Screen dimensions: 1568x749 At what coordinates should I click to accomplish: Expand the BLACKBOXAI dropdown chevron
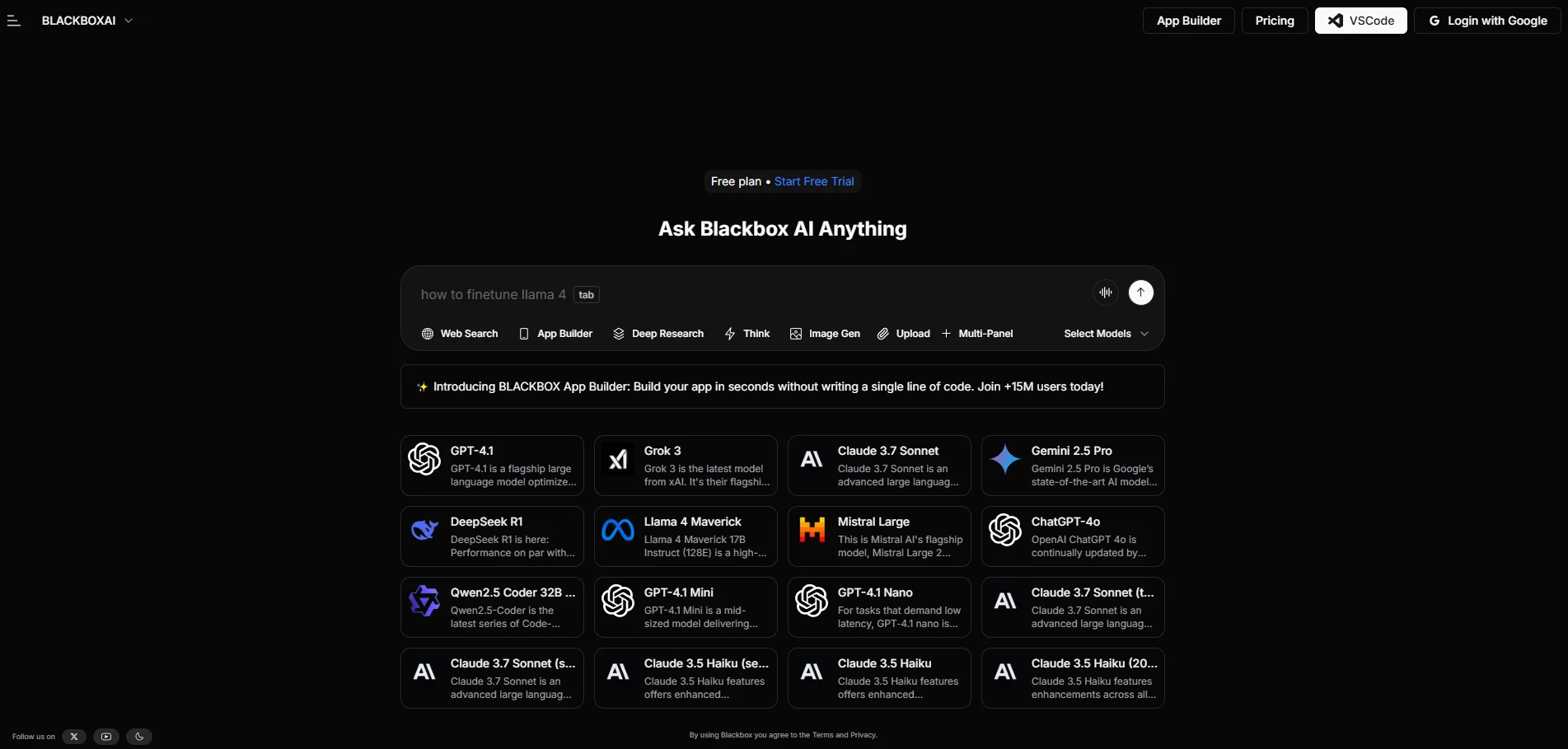[x=129, y=21]
